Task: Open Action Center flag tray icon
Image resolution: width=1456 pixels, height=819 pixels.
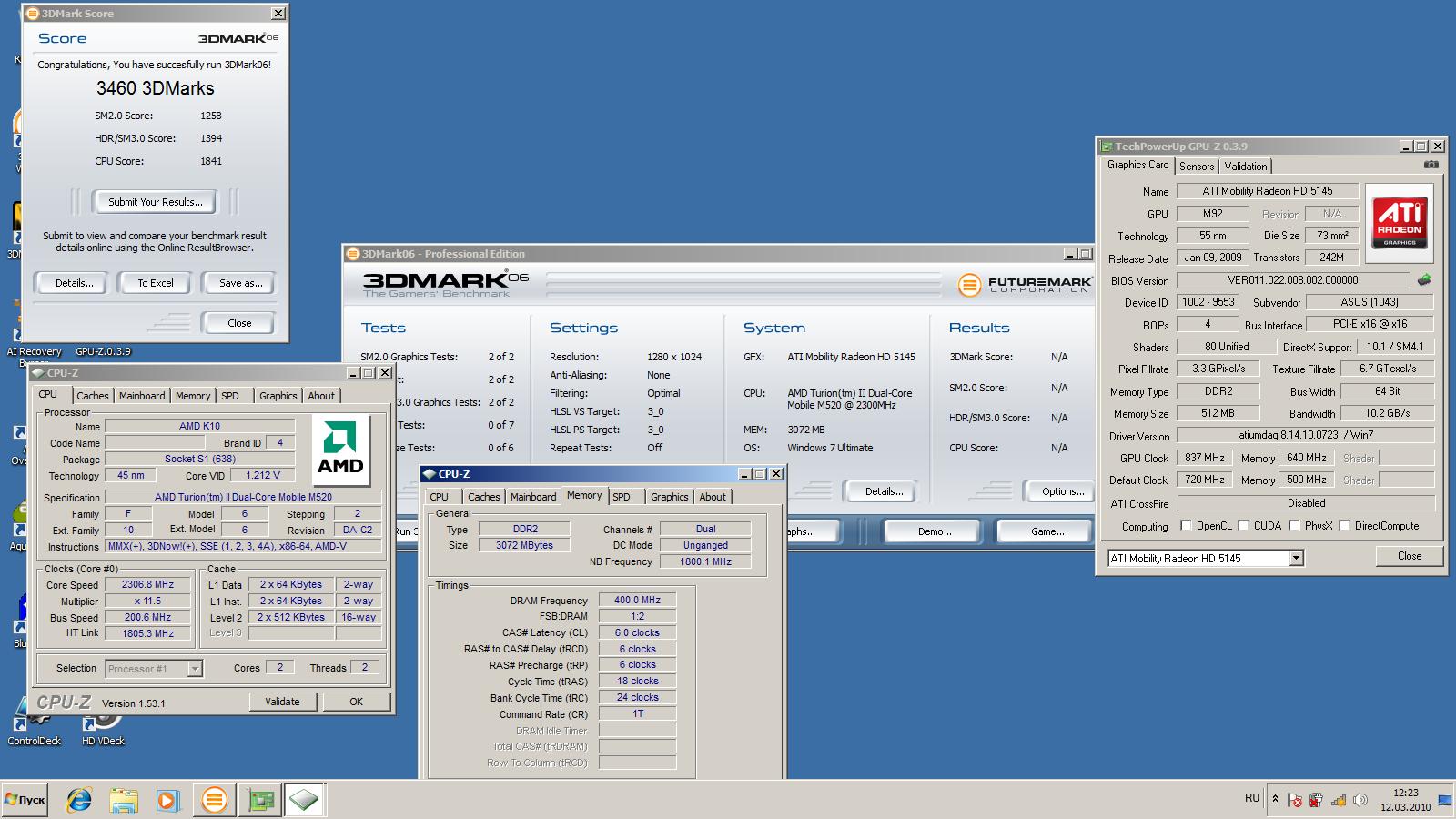Action: pyautogui.click(x=1295, y=800)
